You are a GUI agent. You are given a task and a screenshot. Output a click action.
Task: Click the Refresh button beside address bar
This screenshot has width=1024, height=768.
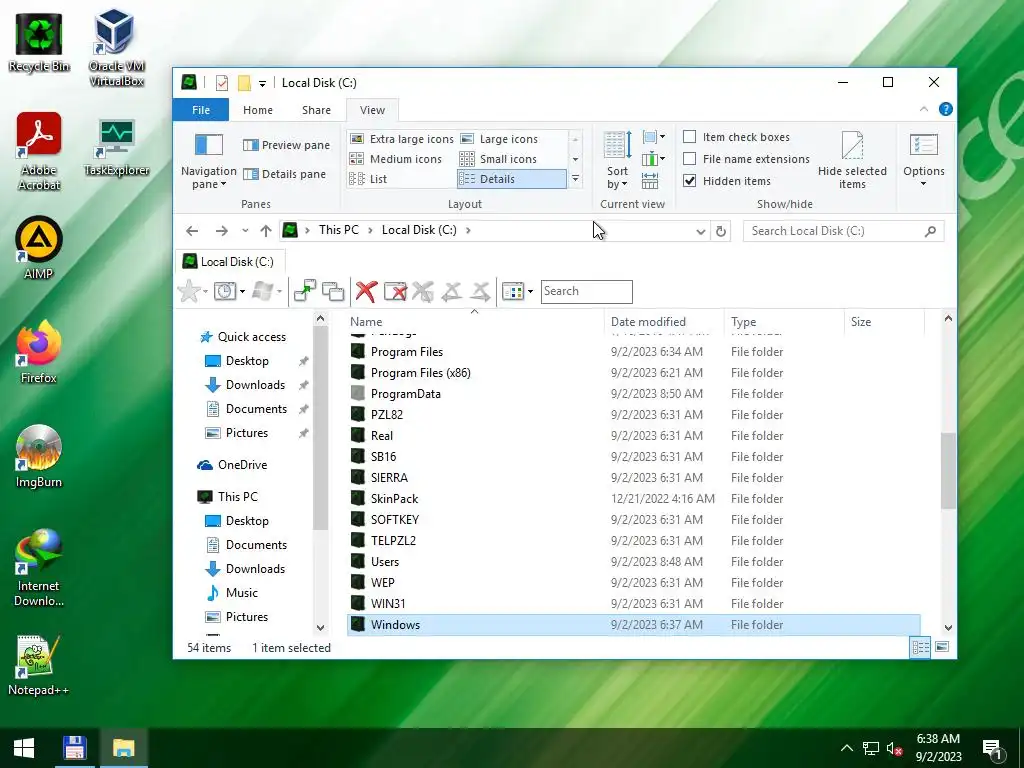coord(721,231)
